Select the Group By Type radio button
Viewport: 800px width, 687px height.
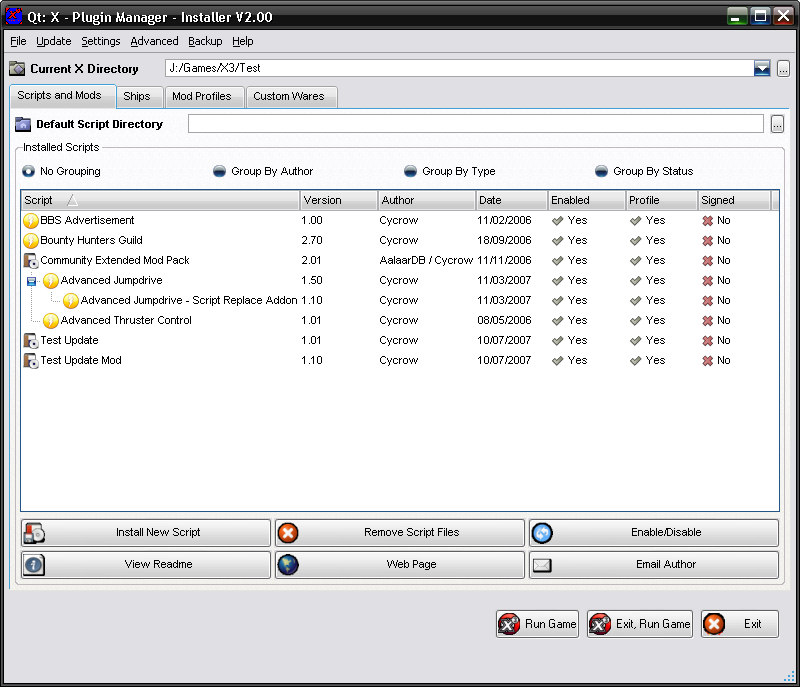410,171
